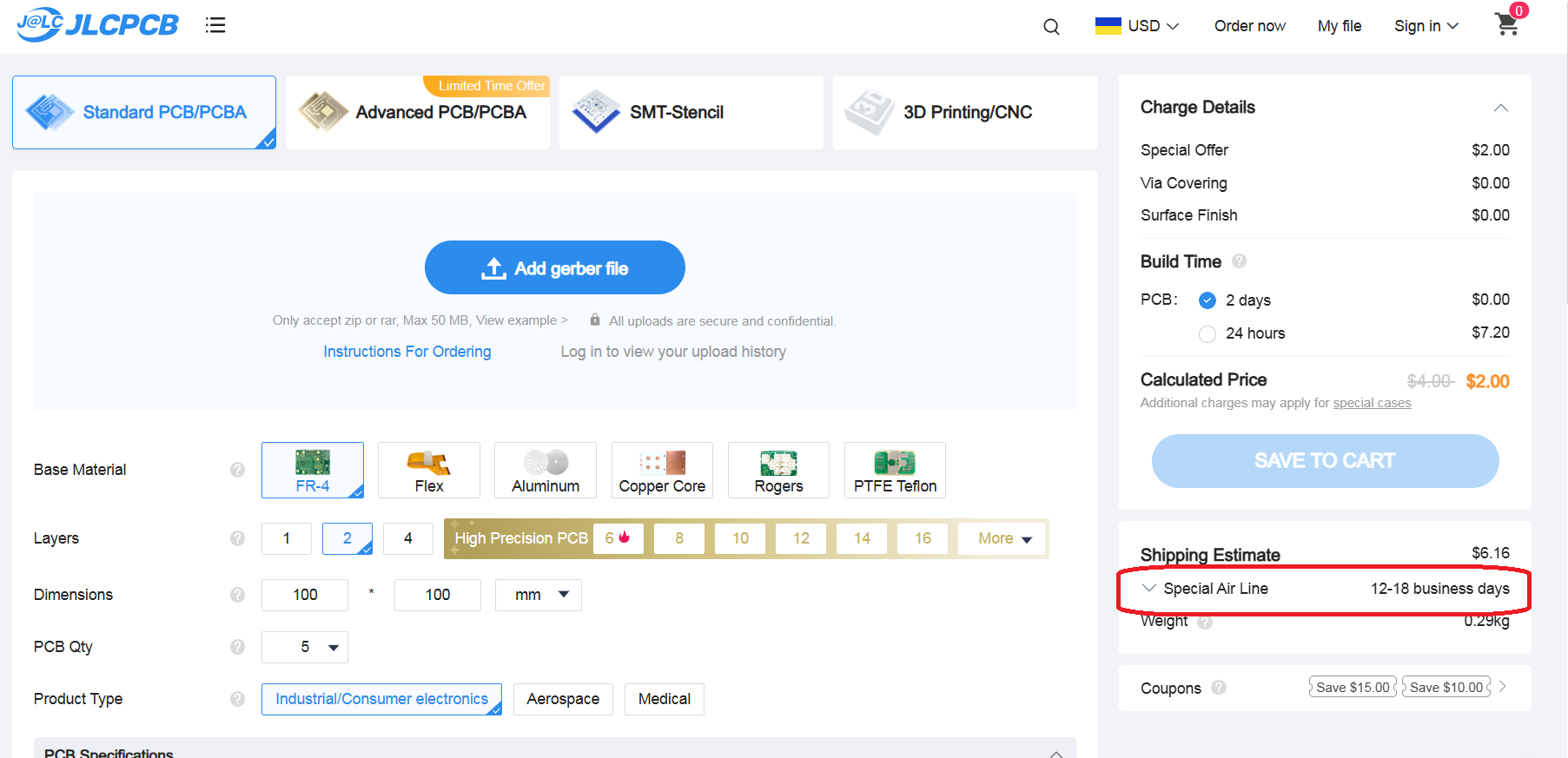1568x758 pixels.
Task: Click the Base Material help question icon
Action: click(x=237, y=470)
